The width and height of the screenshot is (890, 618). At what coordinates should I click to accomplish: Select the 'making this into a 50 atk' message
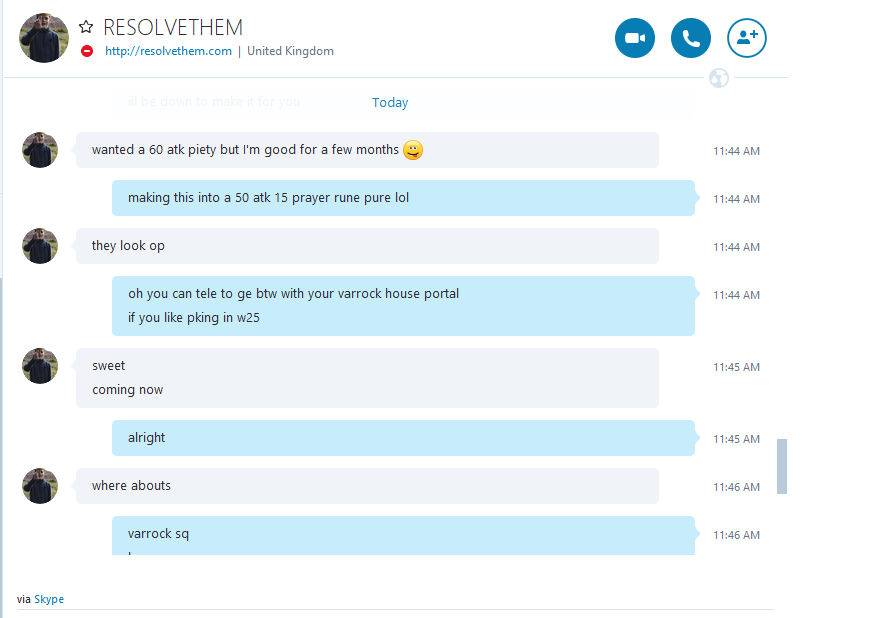(x=403, y=198)
